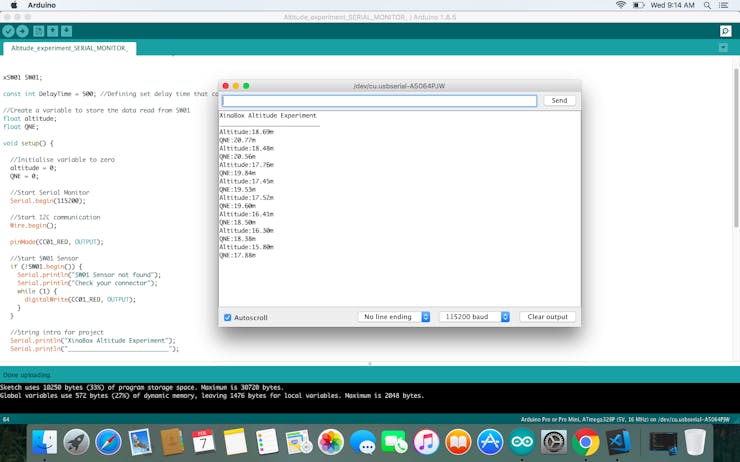Click the Clear output button

[547, 317]
